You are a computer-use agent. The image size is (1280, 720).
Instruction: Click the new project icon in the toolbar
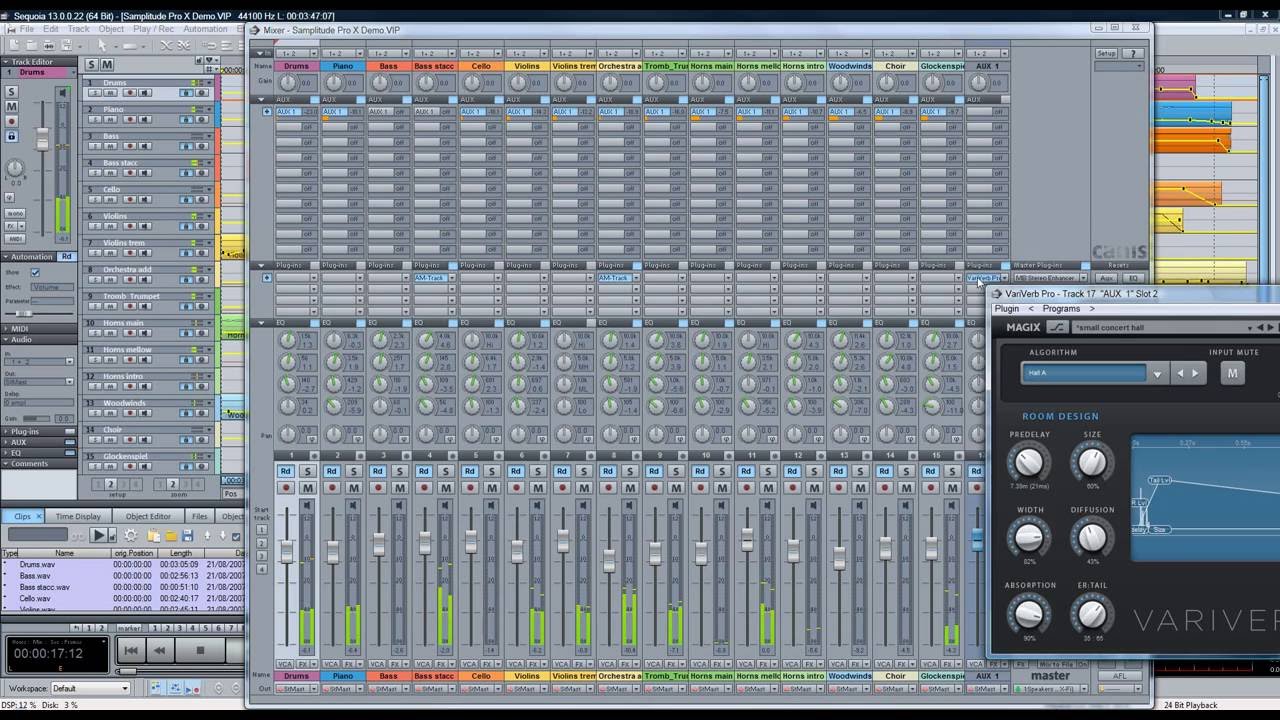pyautogui.click(x=12, y=45)
